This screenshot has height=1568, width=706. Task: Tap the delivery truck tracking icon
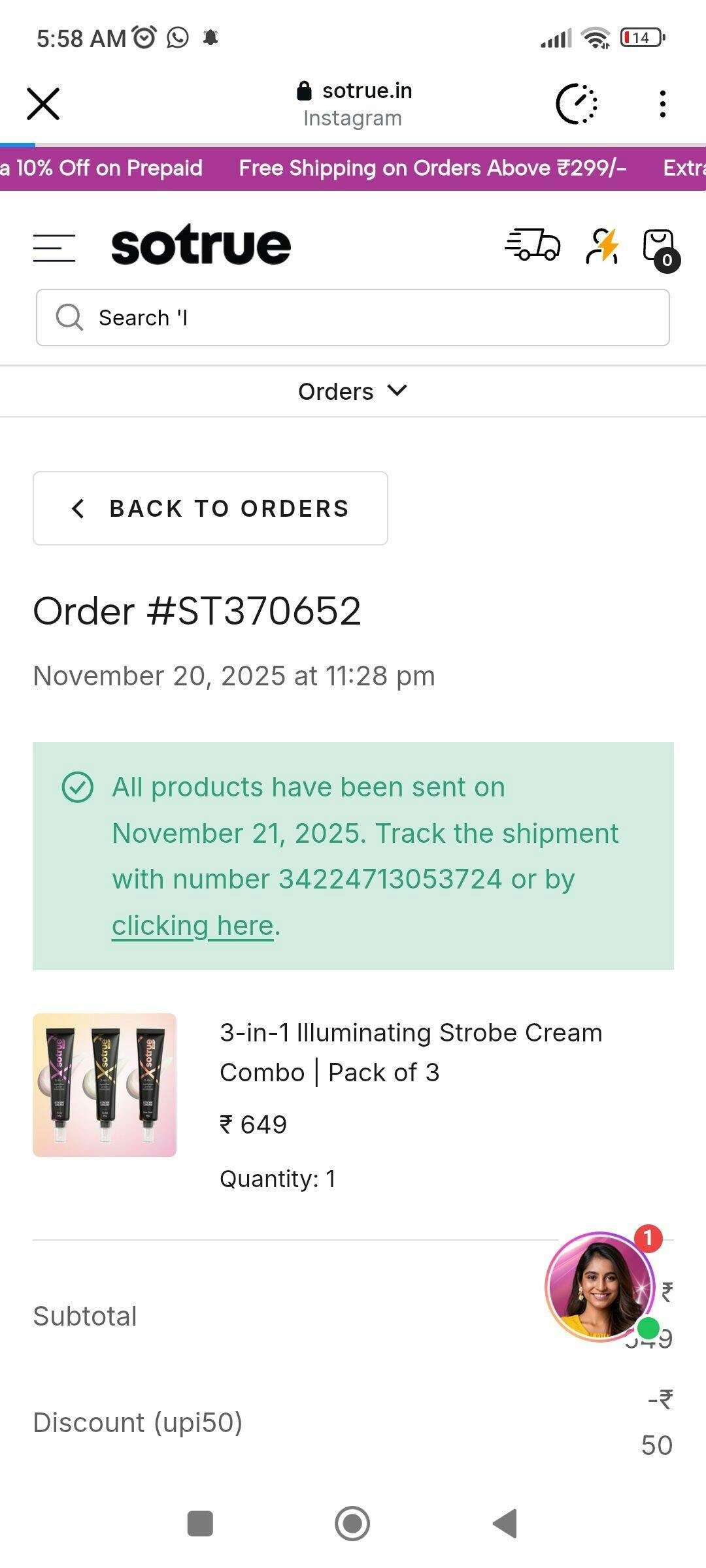[533, 246]
